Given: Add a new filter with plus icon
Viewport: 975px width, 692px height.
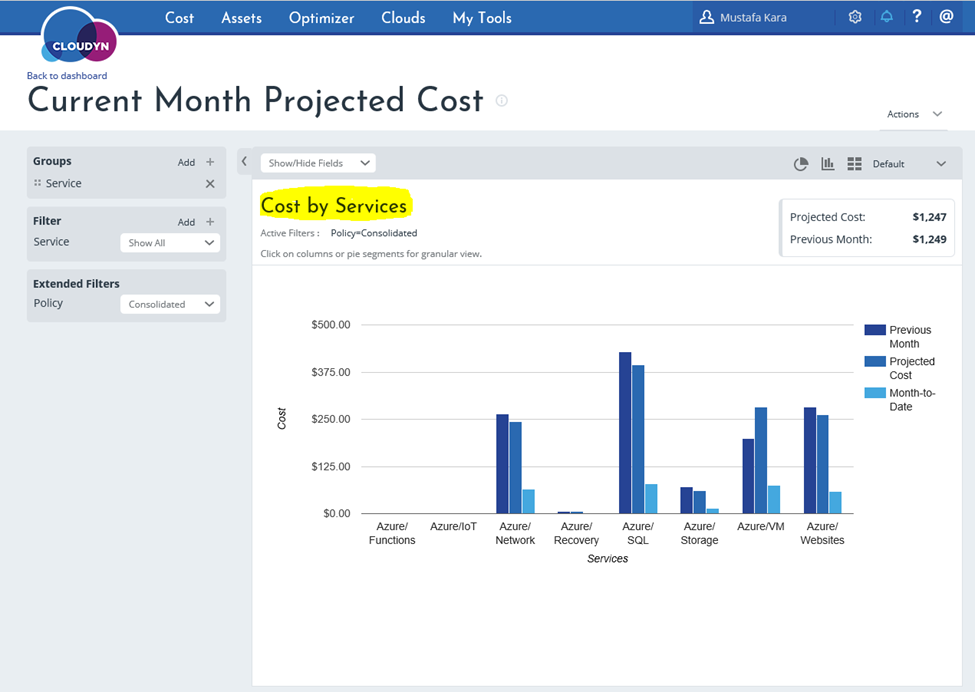Looking at the screenshot, I should [210, 221].
